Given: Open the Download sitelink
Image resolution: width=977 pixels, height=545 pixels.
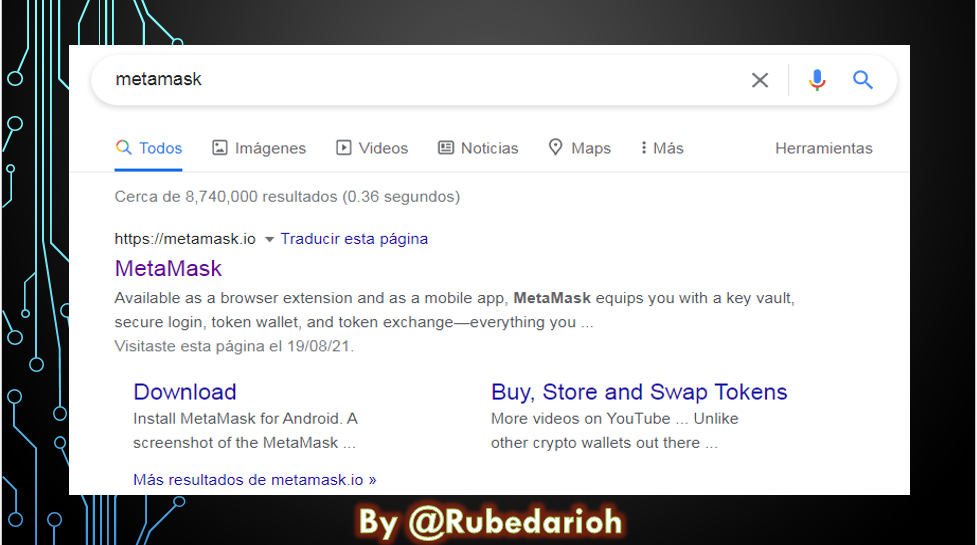Looking at the screenshot, I should (x=185, y=392).
